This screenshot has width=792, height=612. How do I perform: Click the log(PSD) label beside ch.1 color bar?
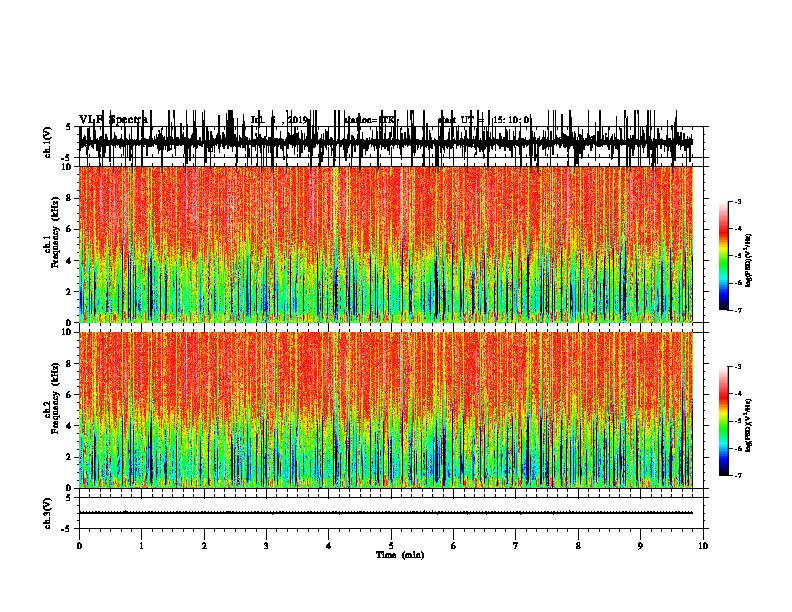pyautogui.click(x=749, y=261)
